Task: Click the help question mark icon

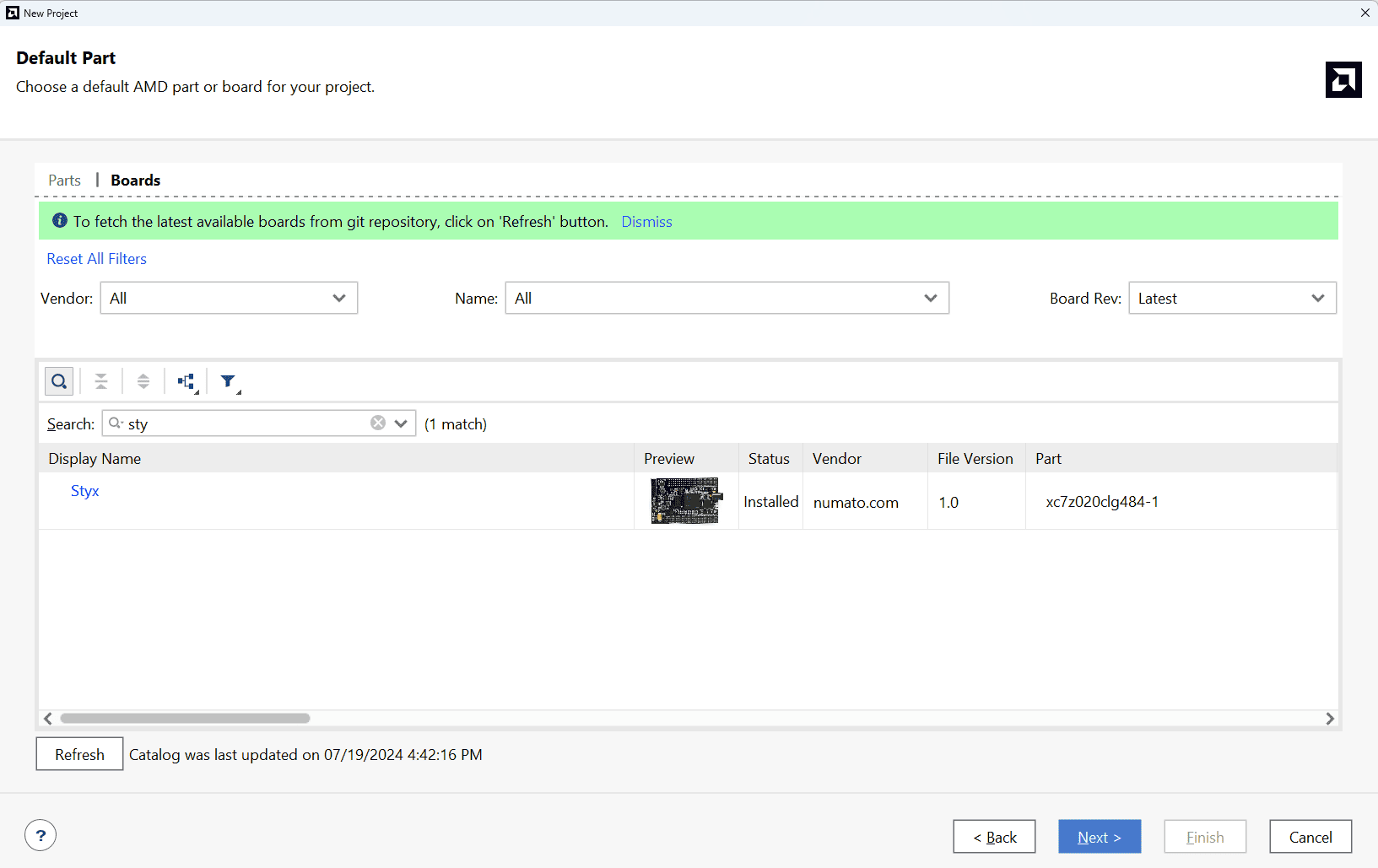Action: tap(41, 836)
